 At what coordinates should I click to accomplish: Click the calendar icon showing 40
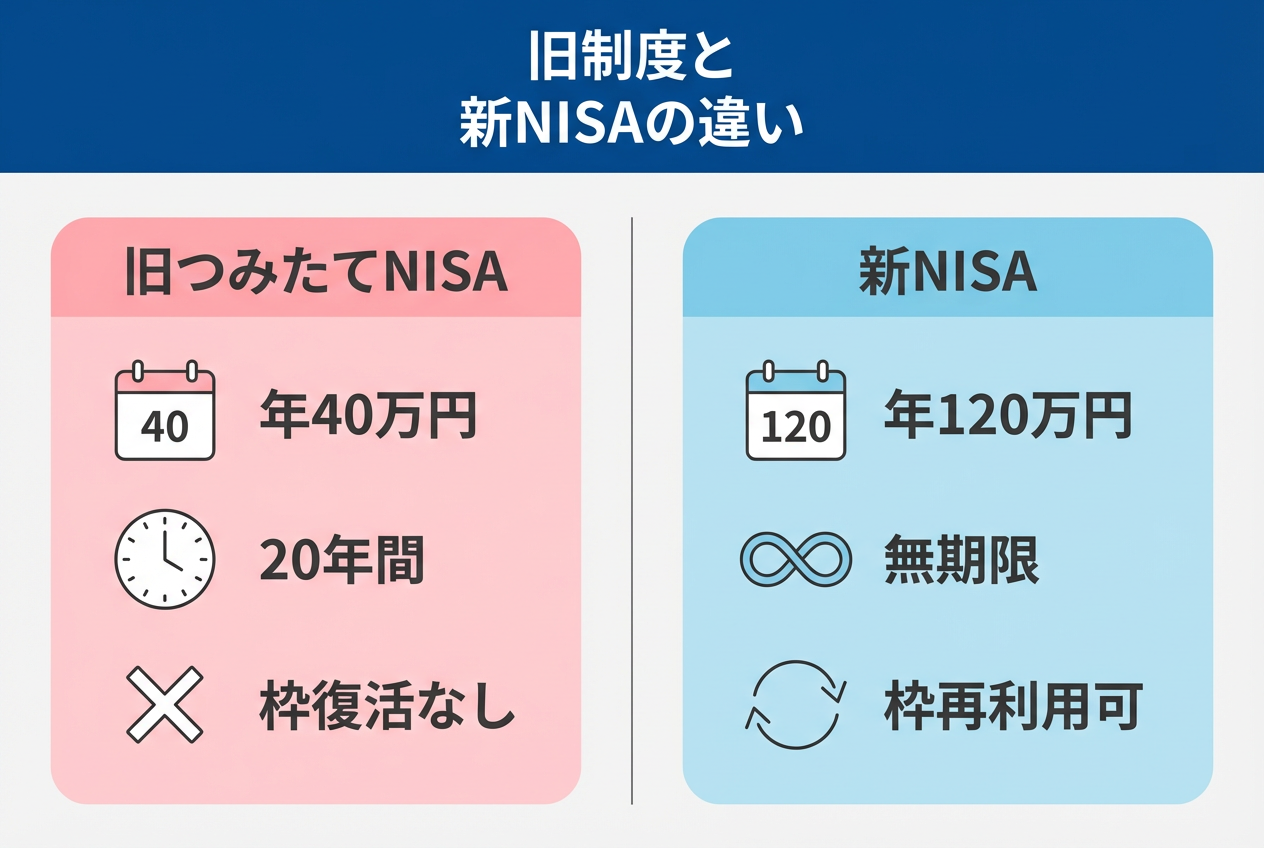165,411
